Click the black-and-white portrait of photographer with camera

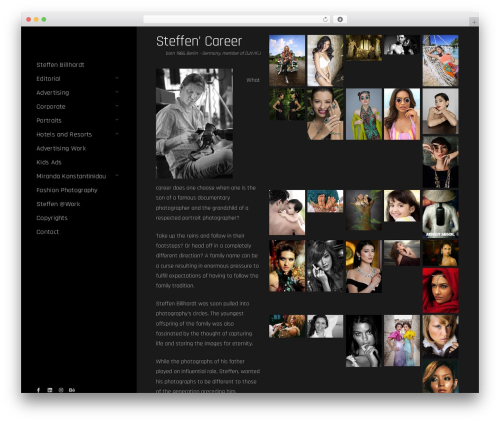point(194,123)
